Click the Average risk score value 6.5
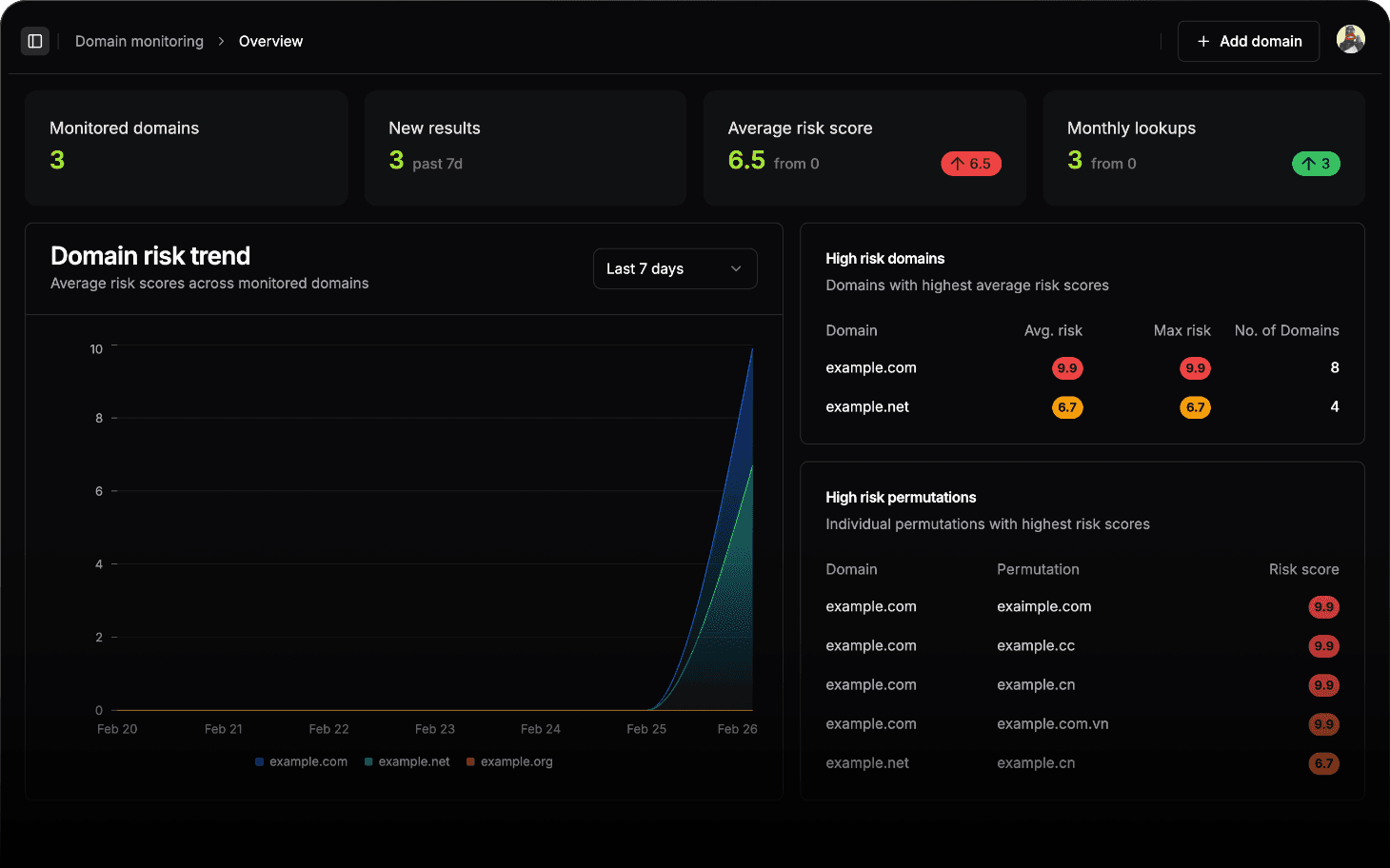Viewport: 1390px width, 868px height. (746, 160)
